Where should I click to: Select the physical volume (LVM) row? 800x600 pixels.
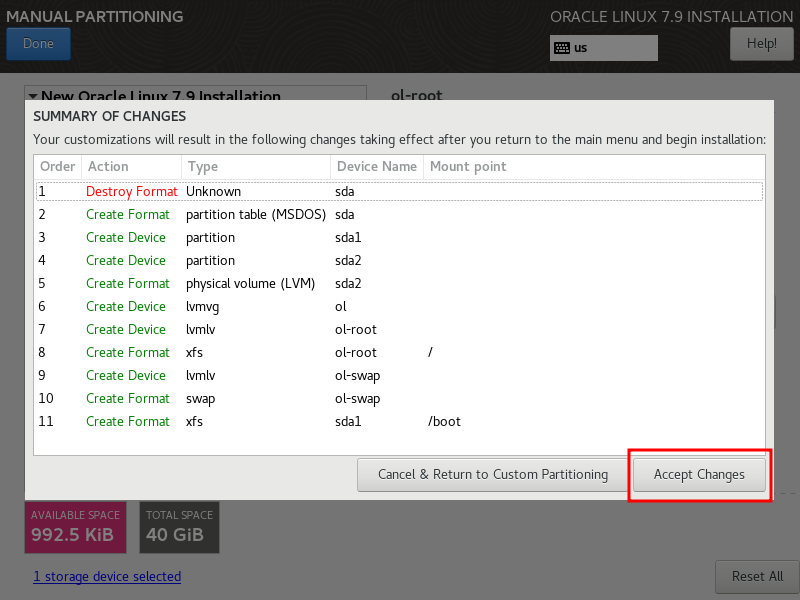click(x=399, y=284)
